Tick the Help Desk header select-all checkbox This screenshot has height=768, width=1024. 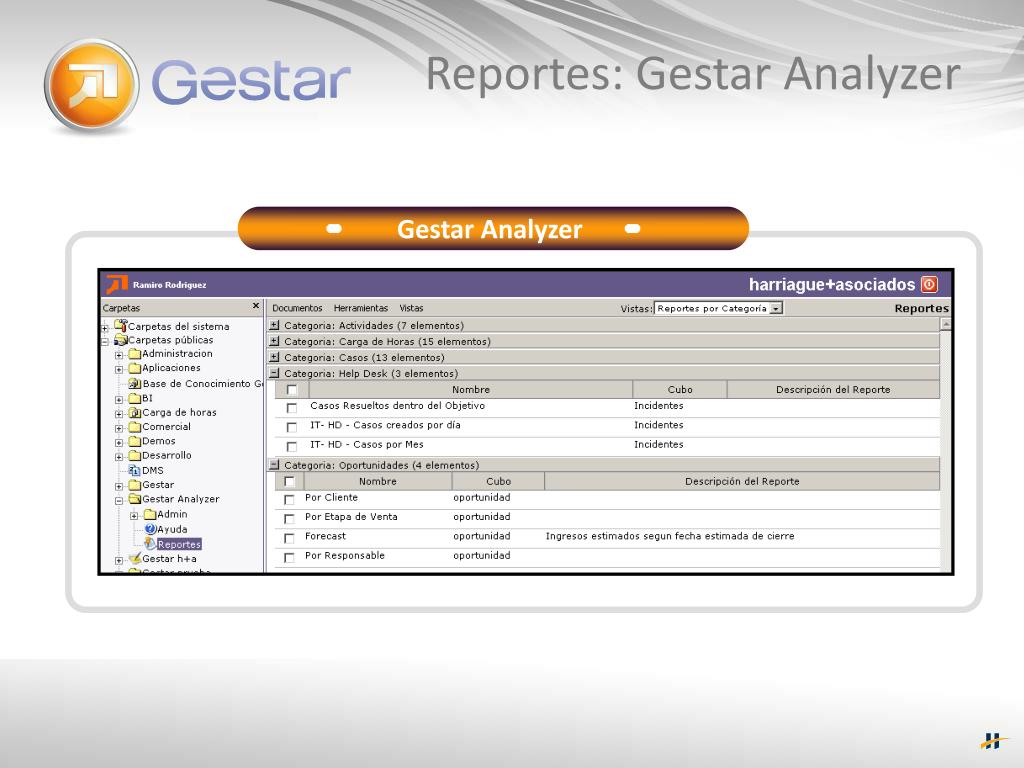pos(292,390)
